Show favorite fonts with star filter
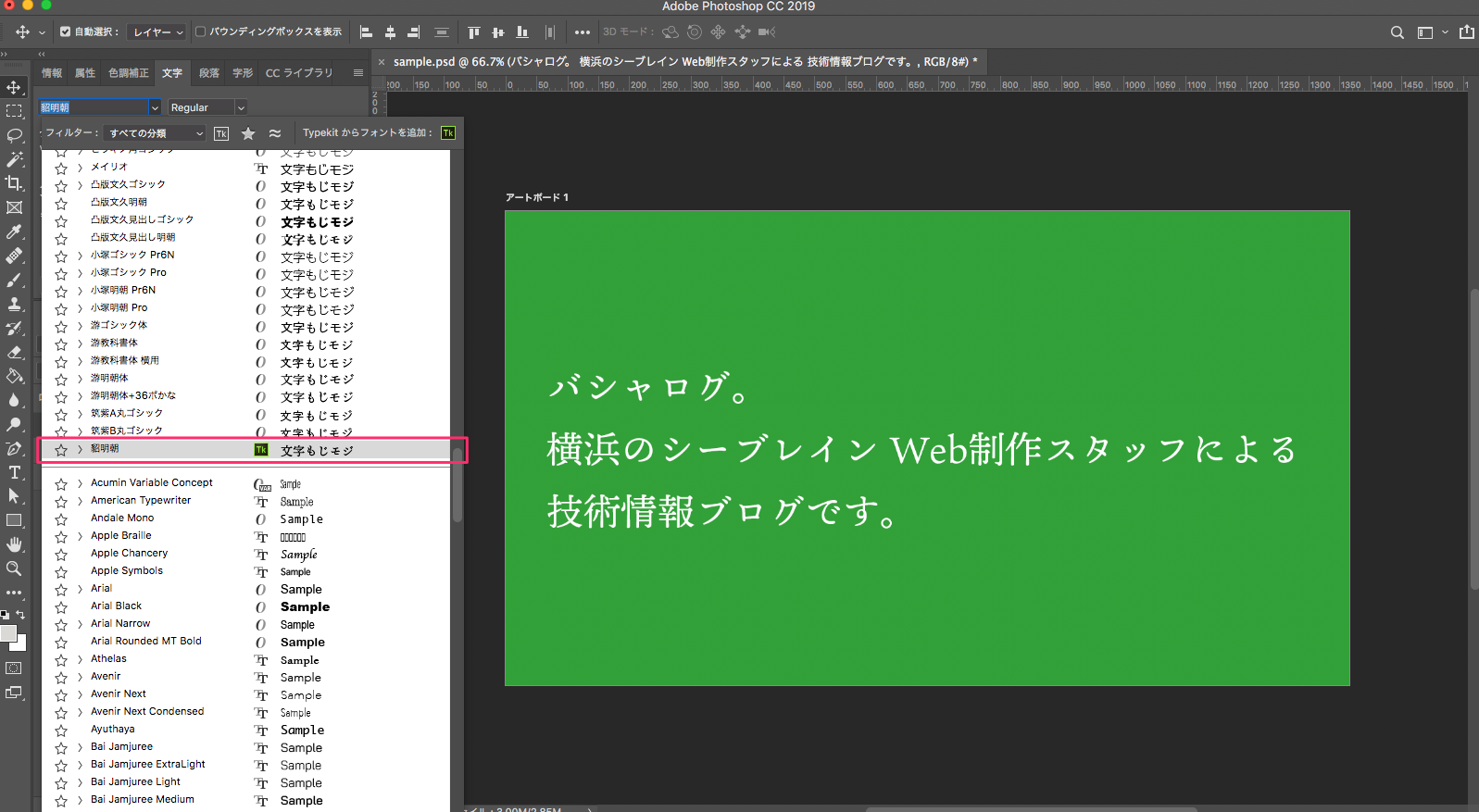The width and height of the screenshot is (1479, 812). click(248, 133)
